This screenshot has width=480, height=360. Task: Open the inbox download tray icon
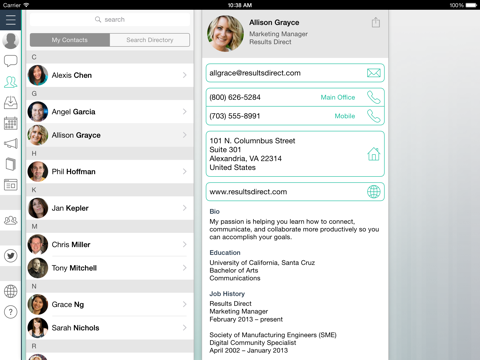(x=11, y=103)
